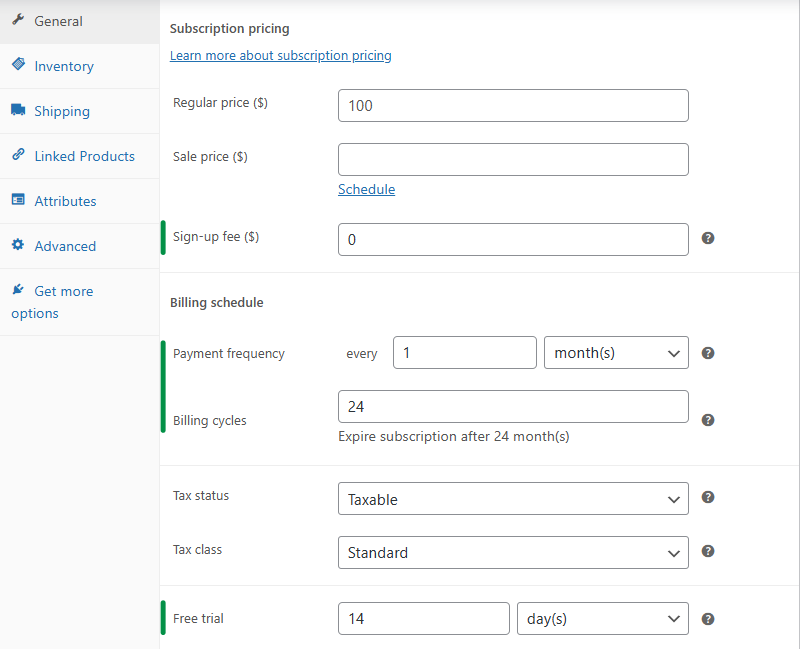Click into the Billing cycles field

513,406
